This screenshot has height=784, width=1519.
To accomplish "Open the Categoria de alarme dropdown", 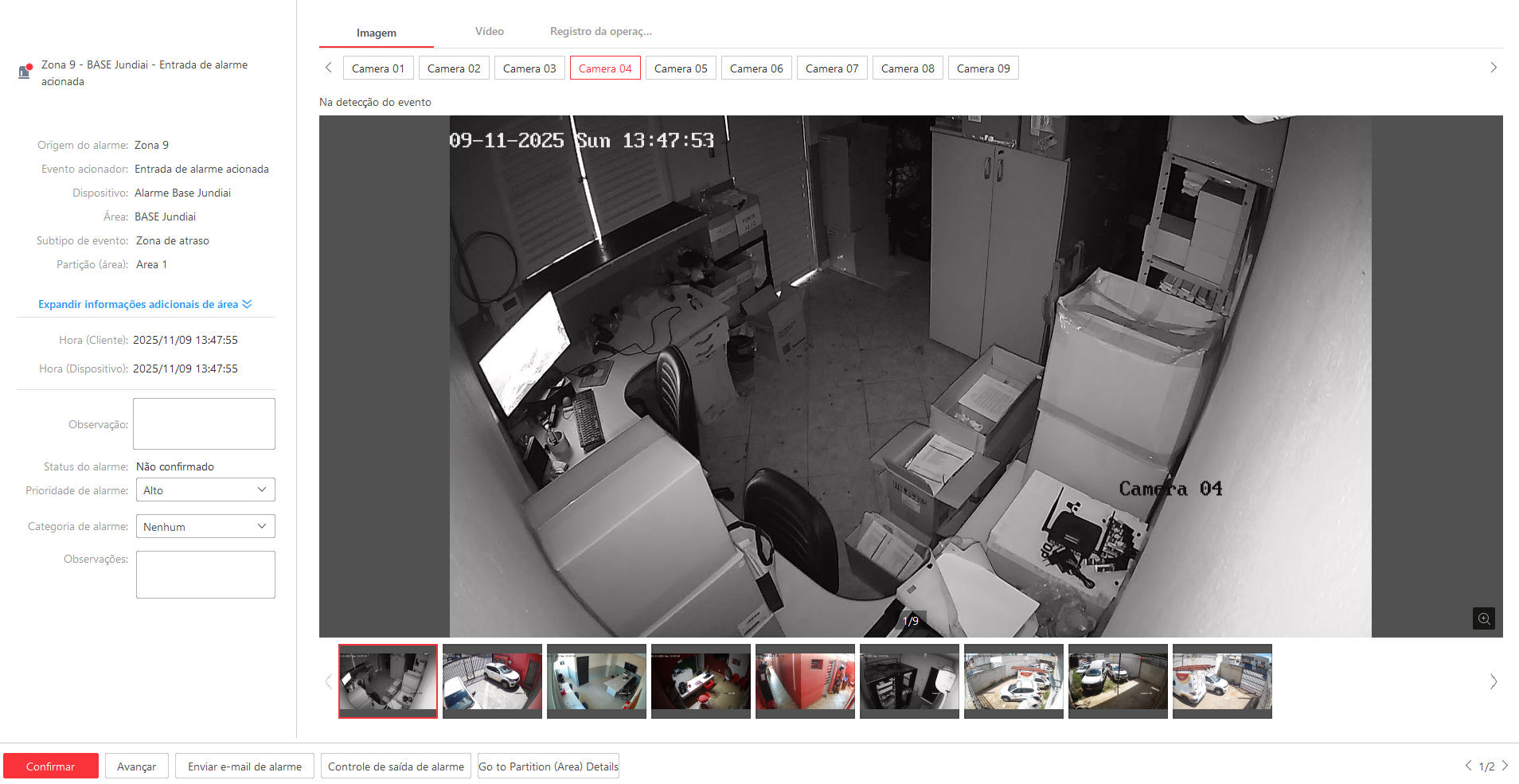I will (205, 527).
